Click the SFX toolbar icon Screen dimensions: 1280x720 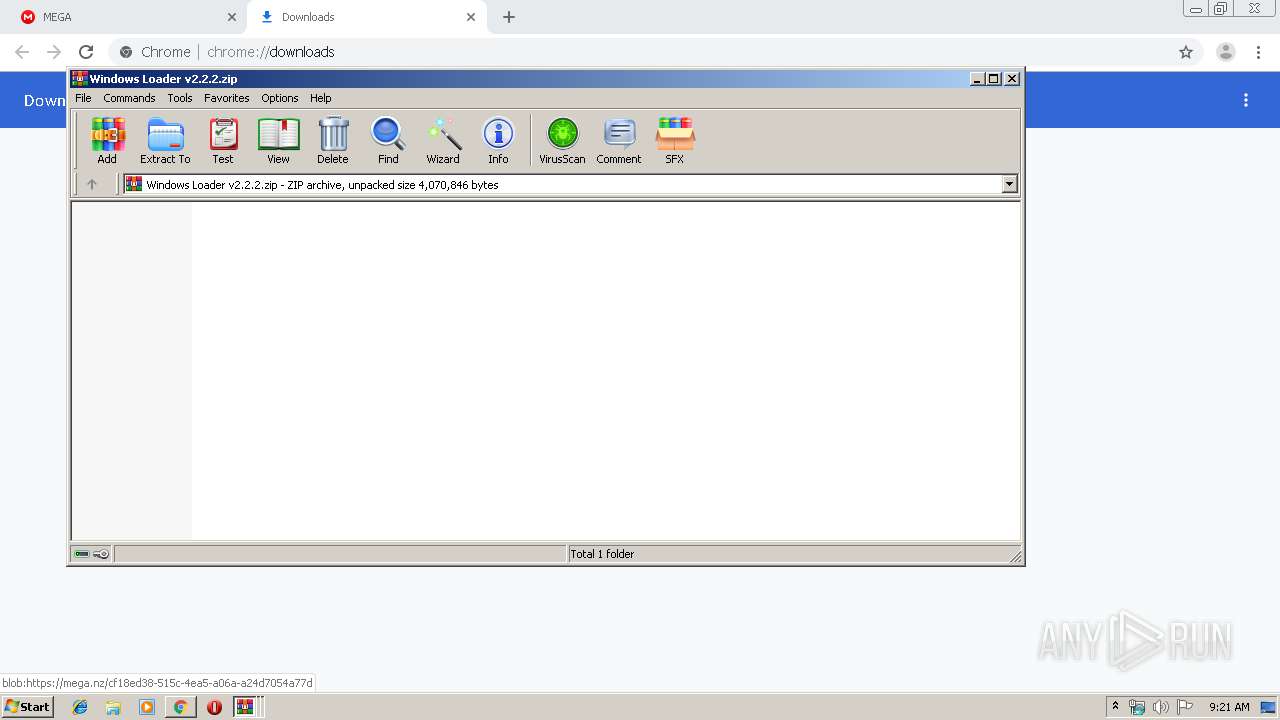[x=675, y=140]
